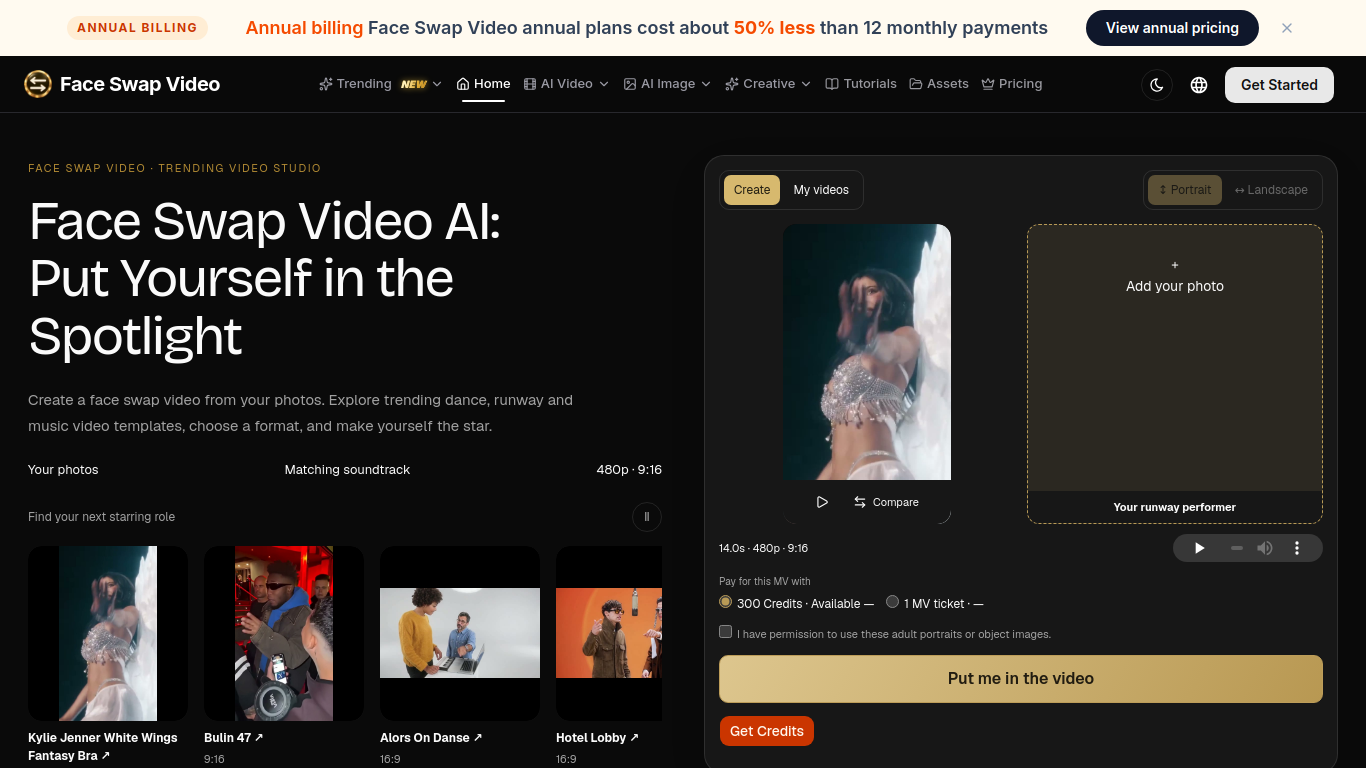Open the Alors On Danse template thumbnail

[x=460, y=633]
